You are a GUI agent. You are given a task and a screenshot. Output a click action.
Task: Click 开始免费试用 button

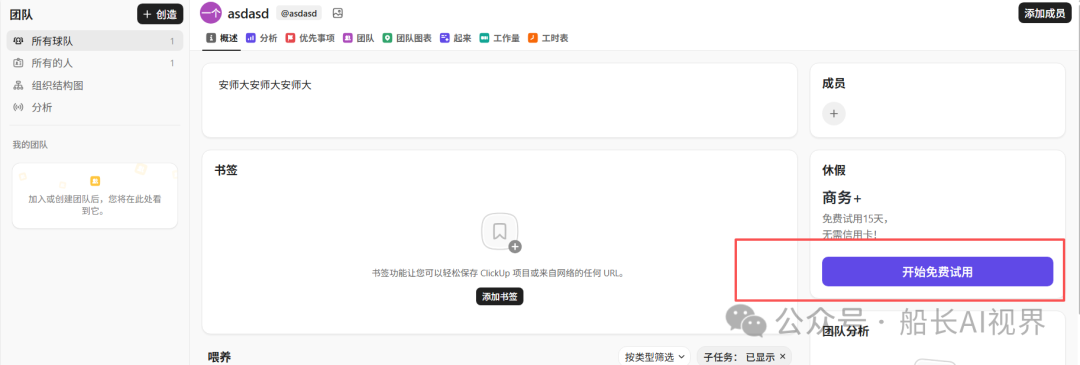[x=937, y=271]
